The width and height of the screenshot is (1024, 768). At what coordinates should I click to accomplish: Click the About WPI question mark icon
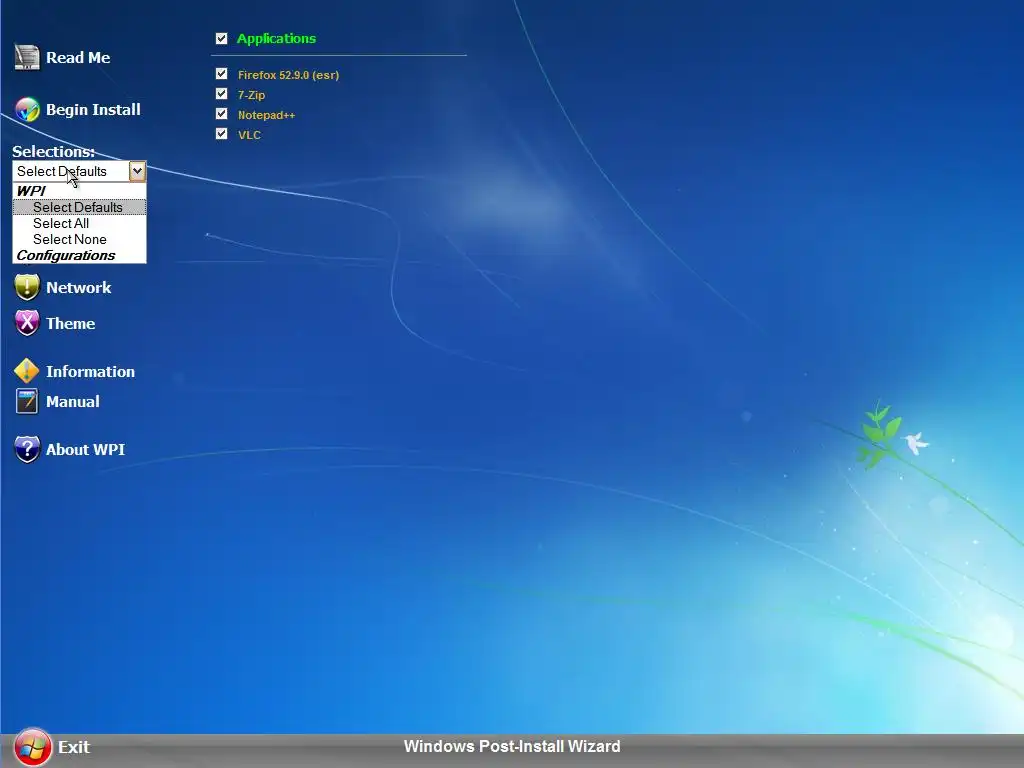[x=27, y=449]
